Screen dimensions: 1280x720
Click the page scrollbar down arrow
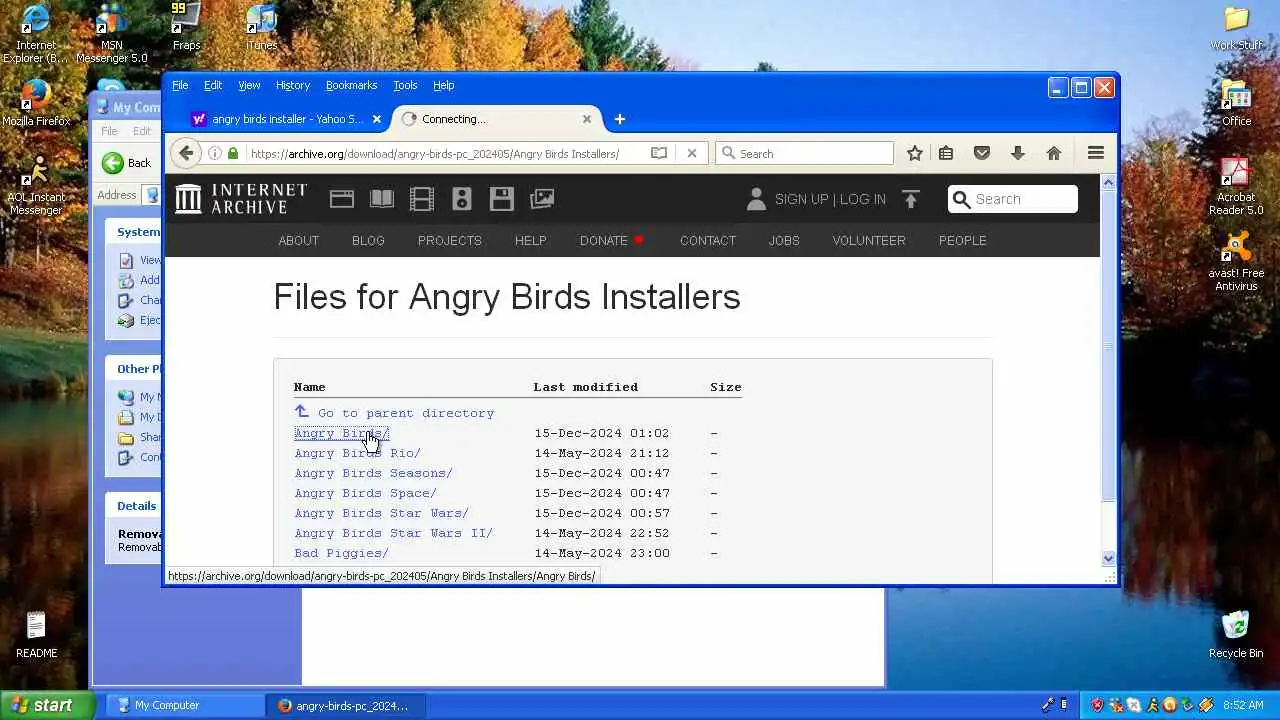point(1108,559)
